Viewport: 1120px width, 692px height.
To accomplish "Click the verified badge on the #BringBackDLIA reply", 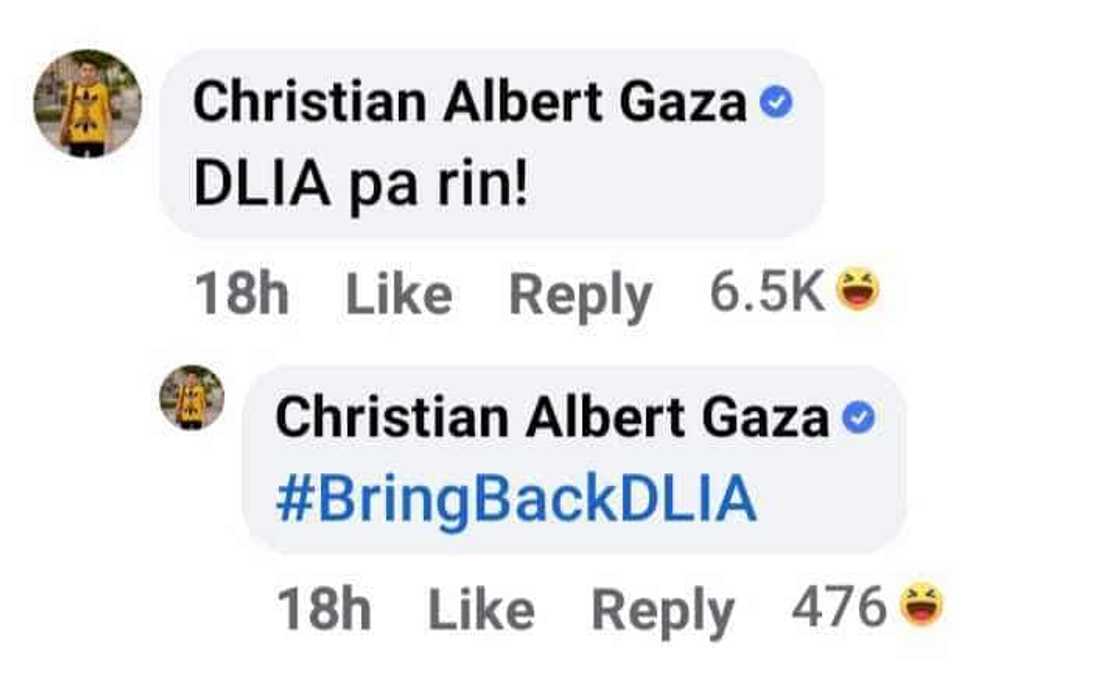I will [x=860, y=420].
